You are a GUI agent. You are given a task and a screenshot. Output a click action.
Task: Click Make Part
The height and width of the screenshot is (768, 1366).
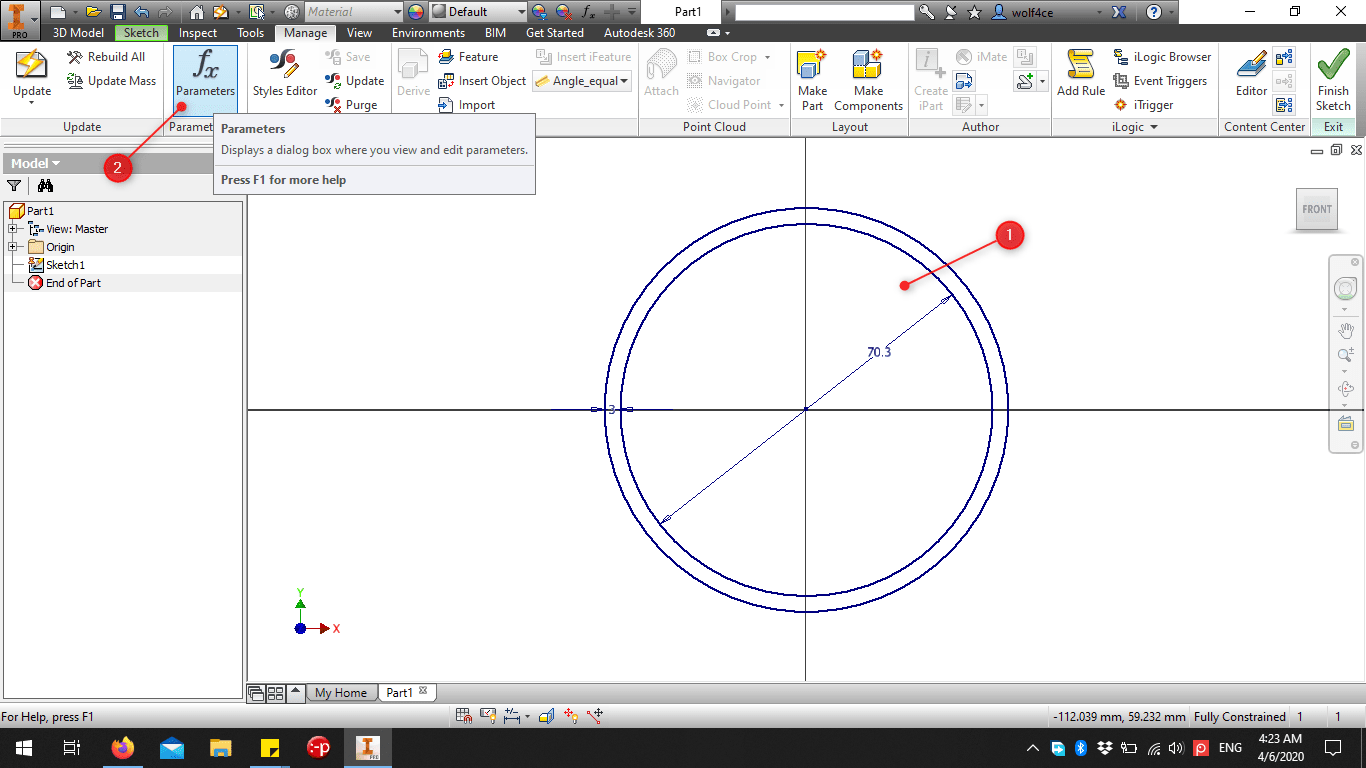[x=813, y=80]
